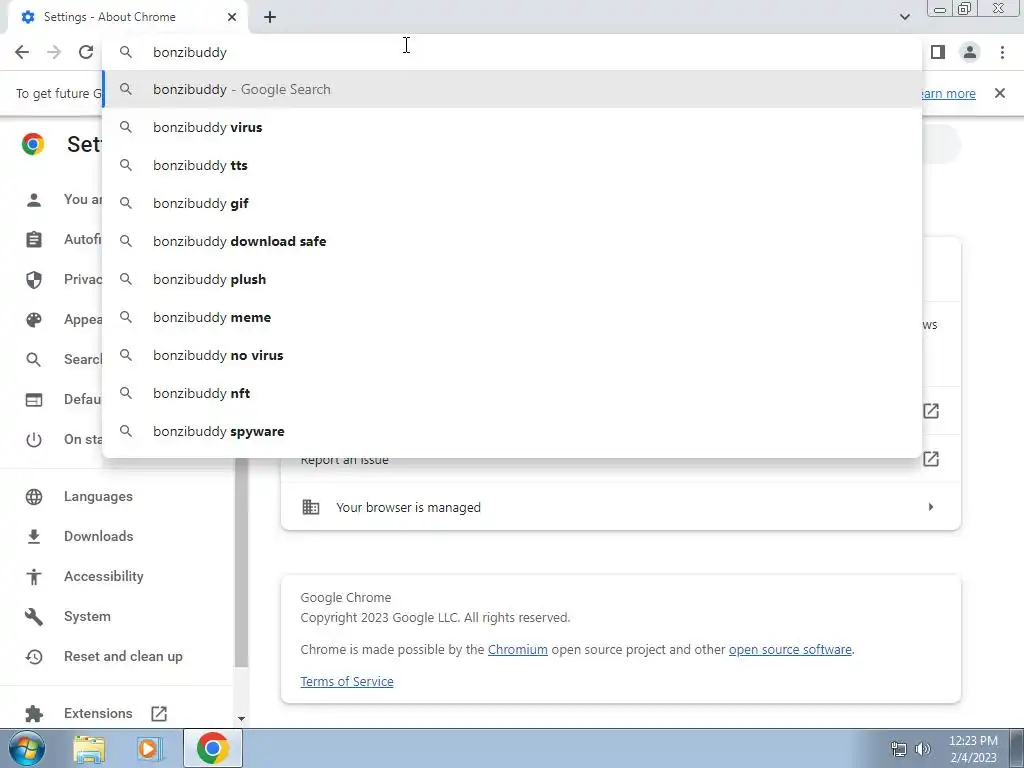1024x768 pixels.
Task: Open On startup via the power icon
Action: pyautogui.click(x=33, y=440)
